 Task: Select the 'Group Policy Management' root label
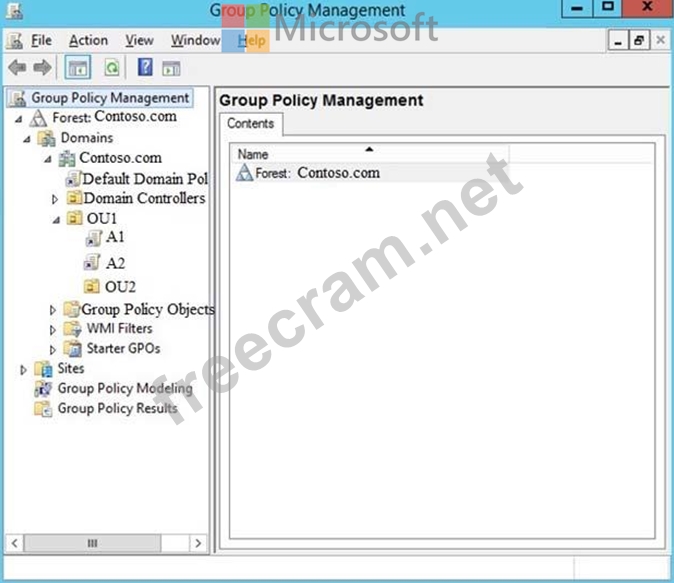[110, 98]
